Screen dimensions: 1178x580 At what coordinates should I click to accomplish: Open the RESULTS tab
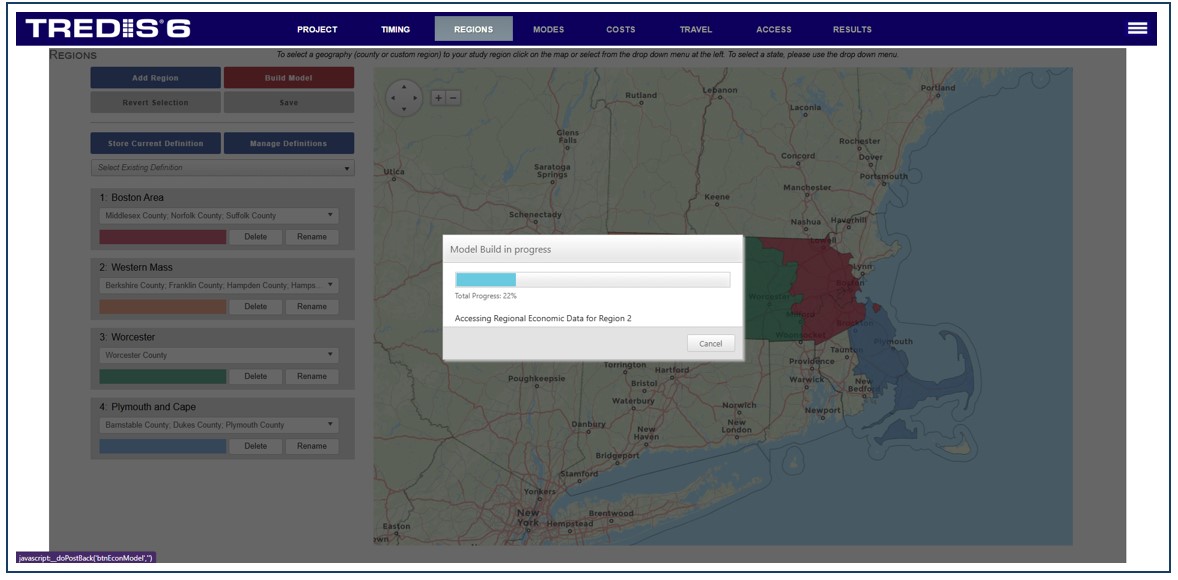click(852, 29)
